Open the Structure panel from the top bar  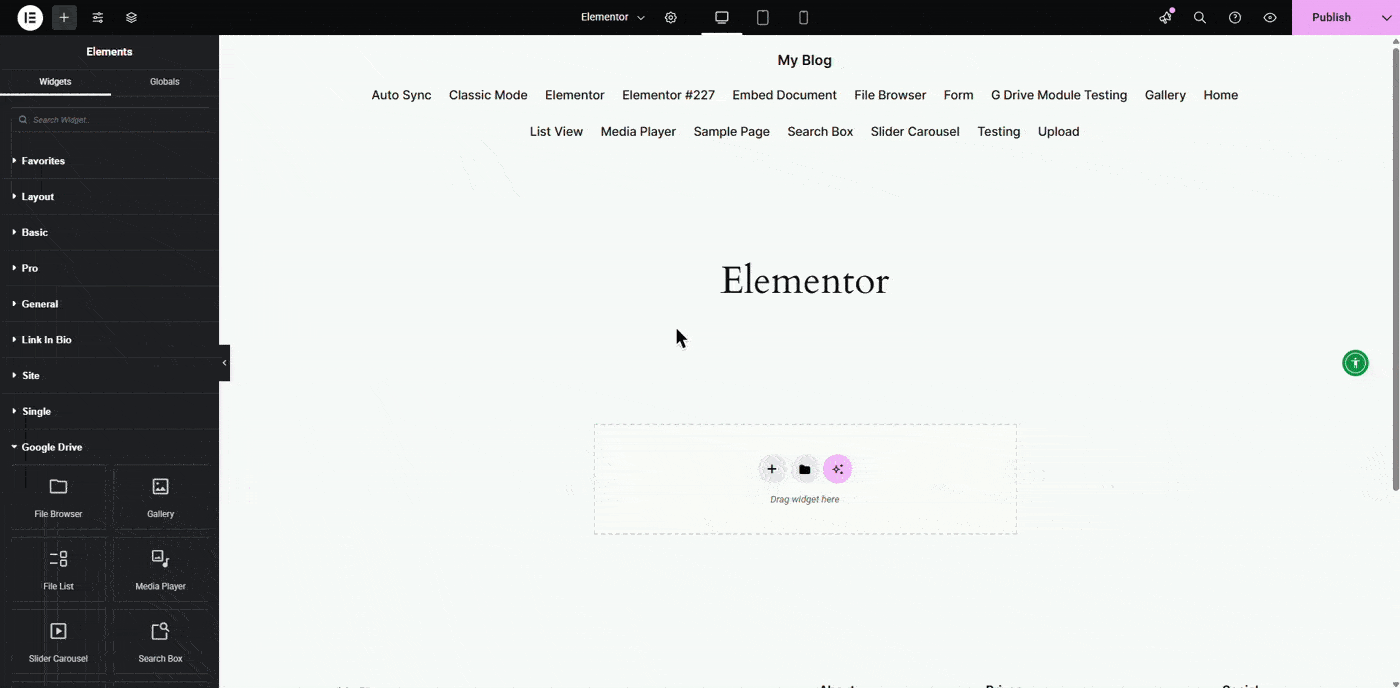(129, 17)
